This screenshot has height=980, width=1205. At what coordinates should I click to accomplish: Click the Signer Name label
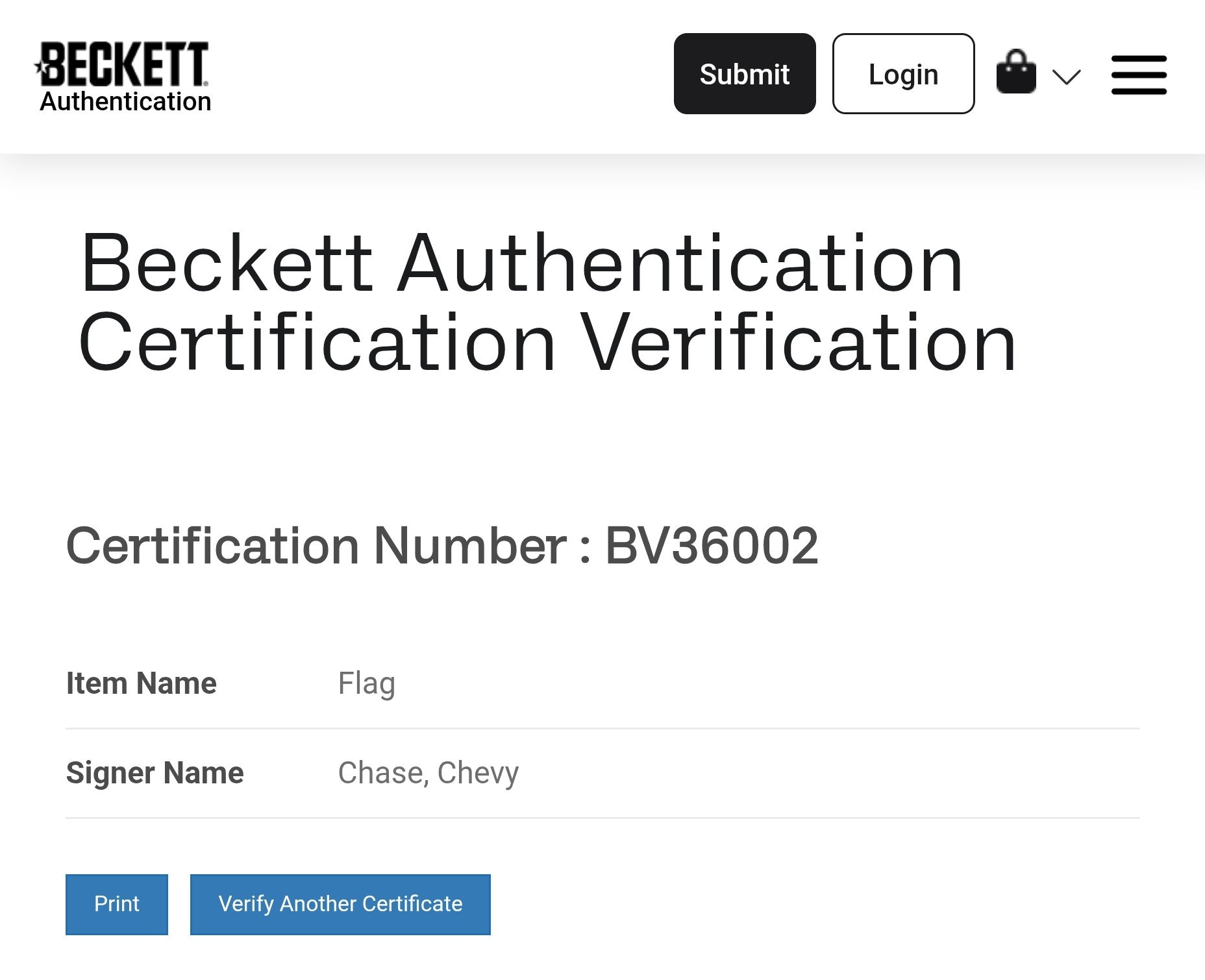point(155,773)
